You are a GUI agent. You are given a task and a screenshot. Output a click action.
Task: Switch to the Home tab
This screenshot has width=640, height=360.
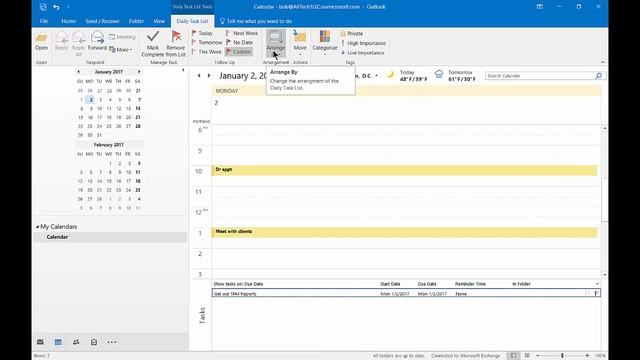[x=68, y=21]
